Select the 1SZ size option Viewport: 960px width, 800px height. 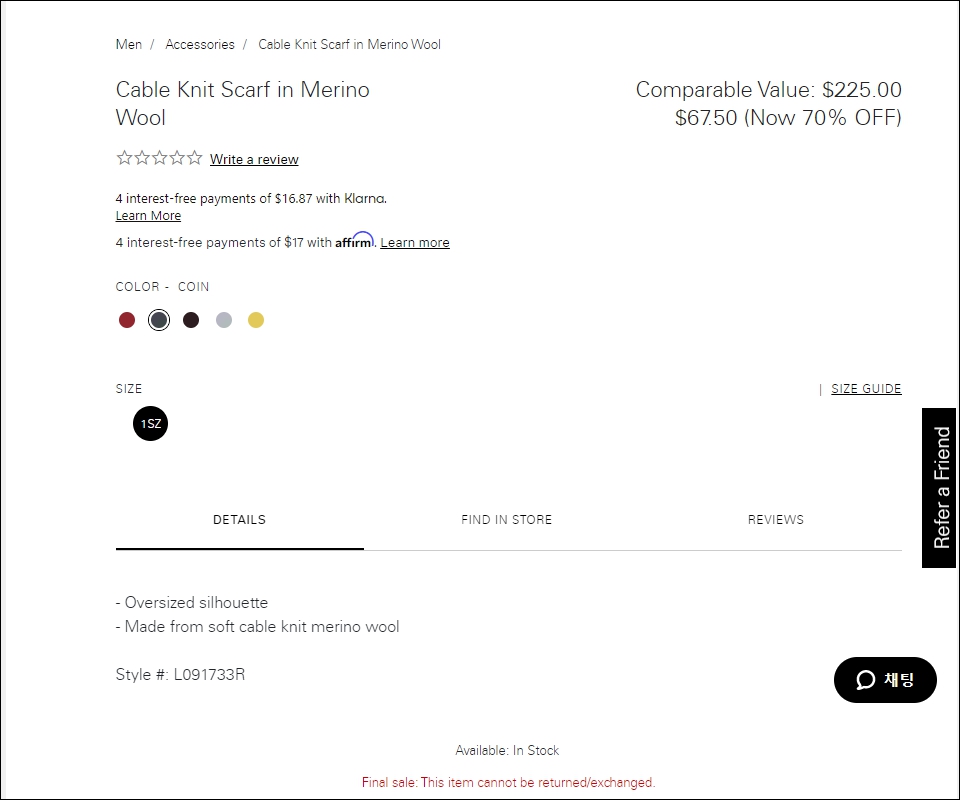[150, 424]
